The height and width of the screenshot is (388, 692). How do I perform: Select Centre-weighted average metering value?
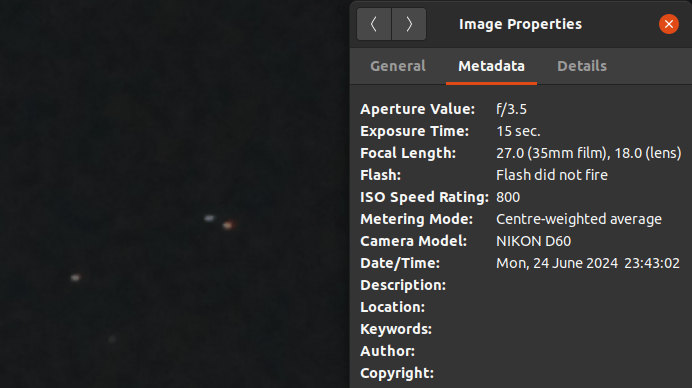(579, 219)
